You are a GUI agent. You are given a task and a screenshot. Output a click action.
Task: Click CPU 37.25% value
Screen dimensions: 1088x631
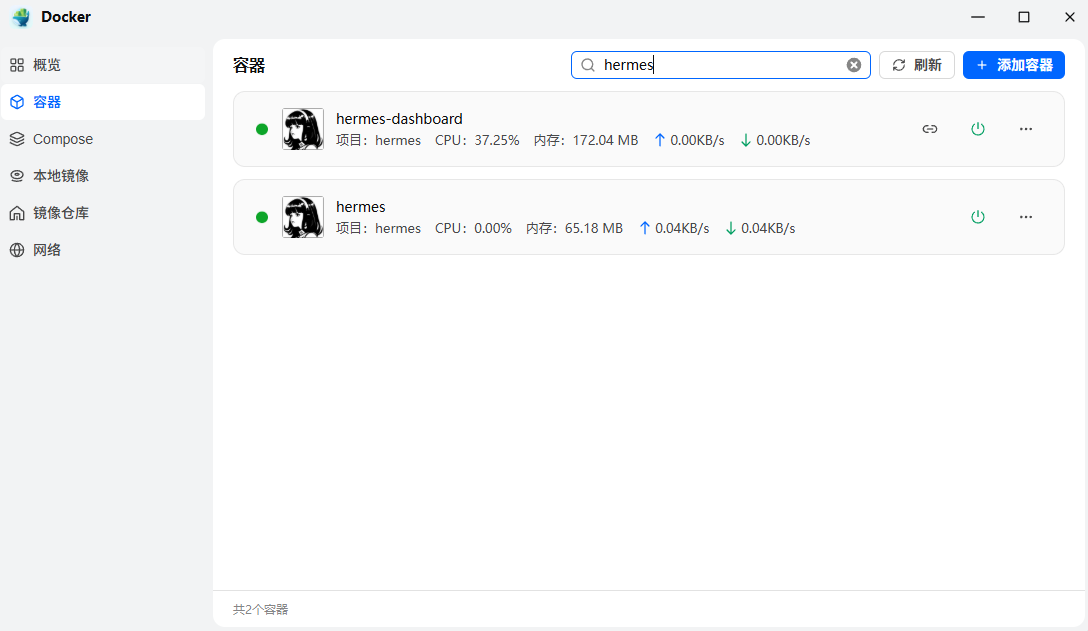pyautogui.click(x=497, y=140)
